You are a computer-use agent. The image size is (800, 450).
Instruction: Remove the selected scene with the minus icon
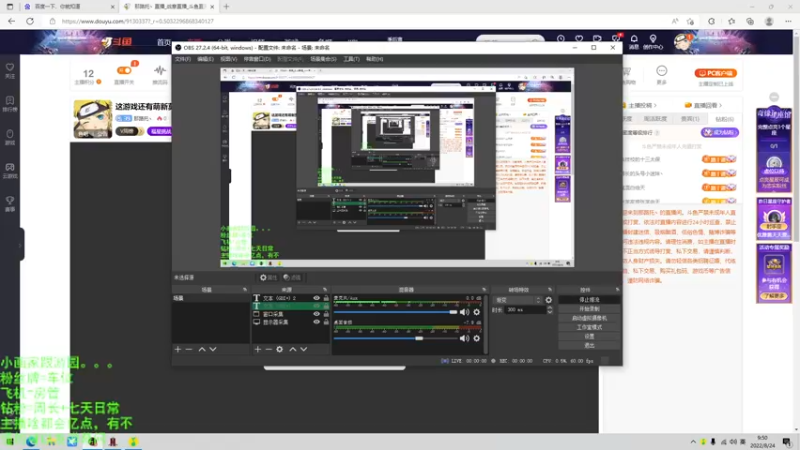point(189,349)
